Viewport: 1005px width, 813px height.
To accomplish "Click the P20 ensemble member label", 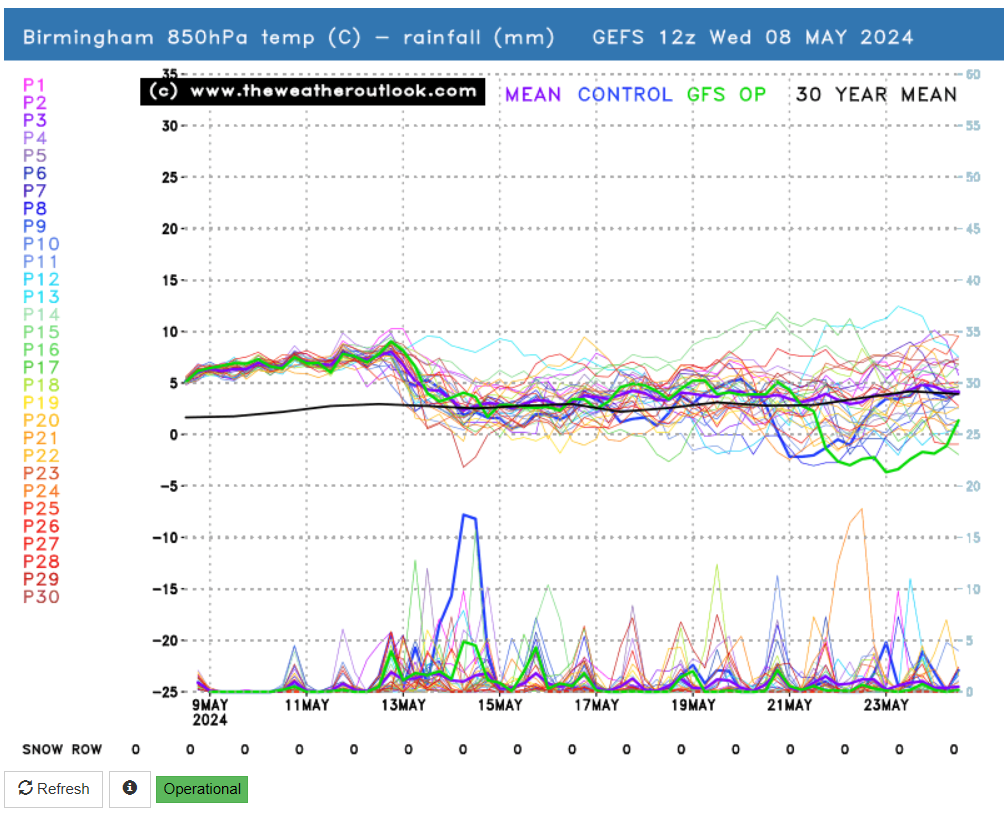I will tap(41, 420).
